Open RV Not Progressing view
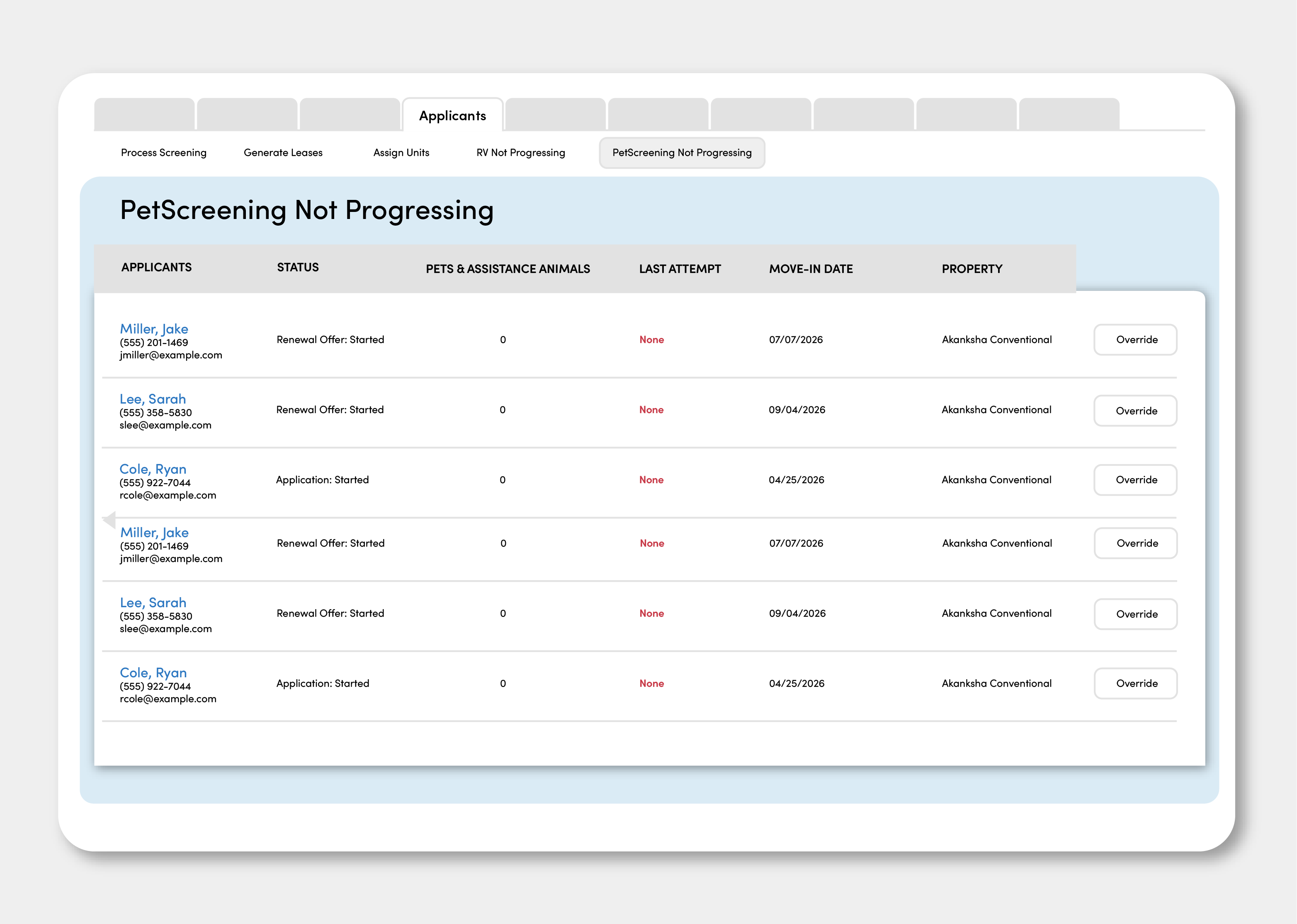The image size is (1297, 924). [x=520, y=153]
